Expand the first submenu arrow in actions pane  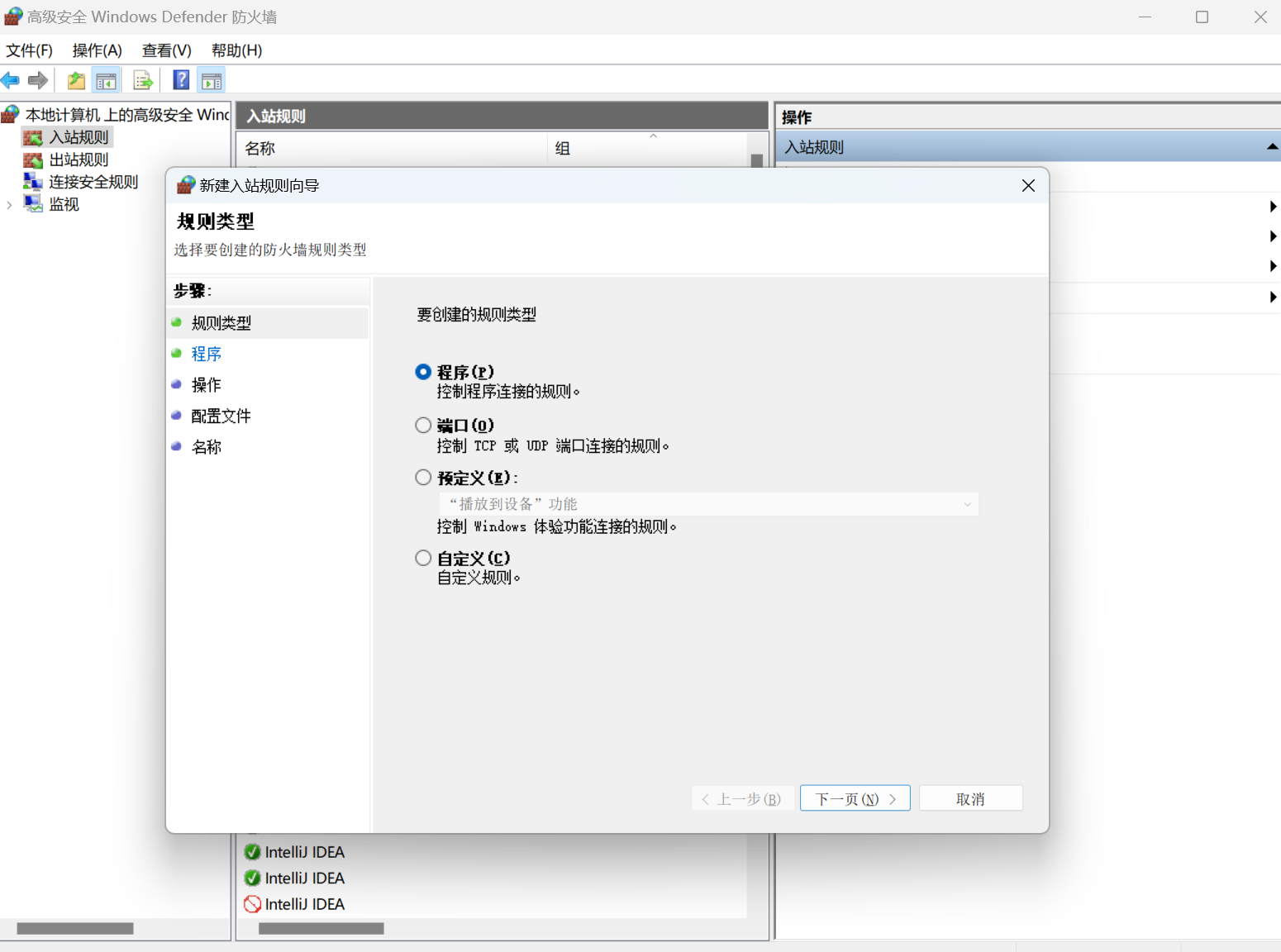pyautogui.click(x=1273, y=207)
